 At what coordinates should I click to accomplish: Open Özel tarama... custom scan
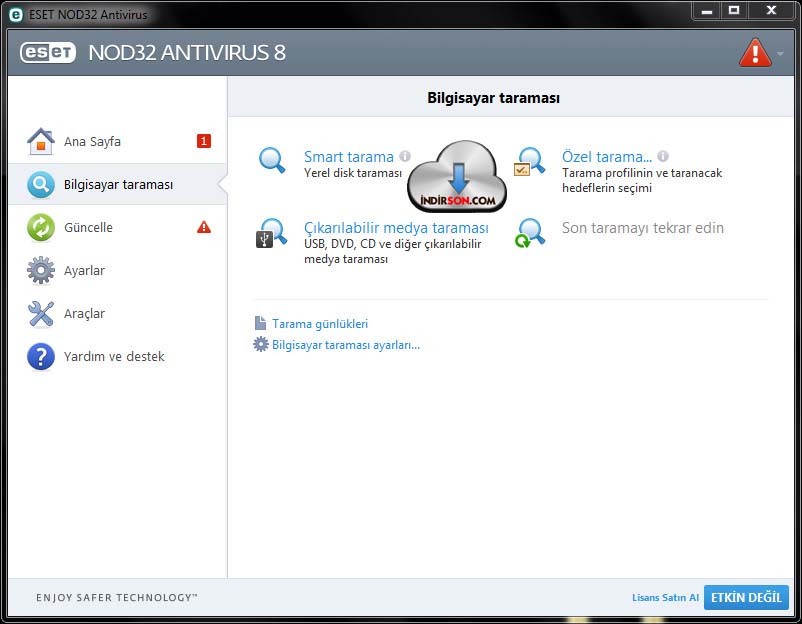(x=607, y=157)
